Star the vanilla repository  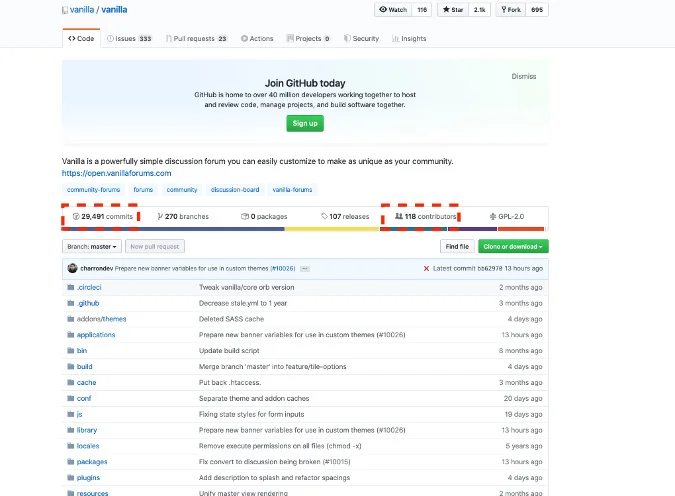tap(453, 9)
